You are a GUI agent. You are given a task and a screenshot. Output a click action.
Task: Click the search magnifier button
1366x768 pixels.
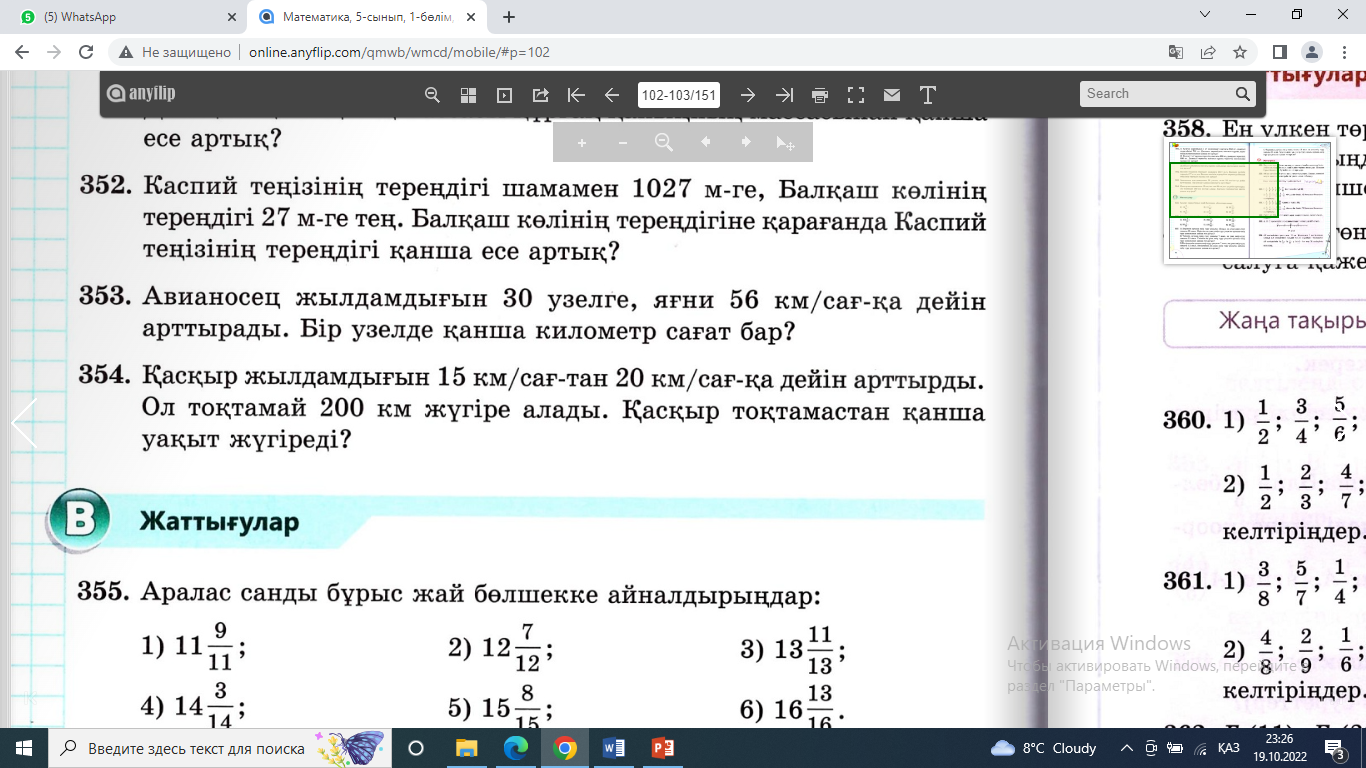[x=1243, y=94]
